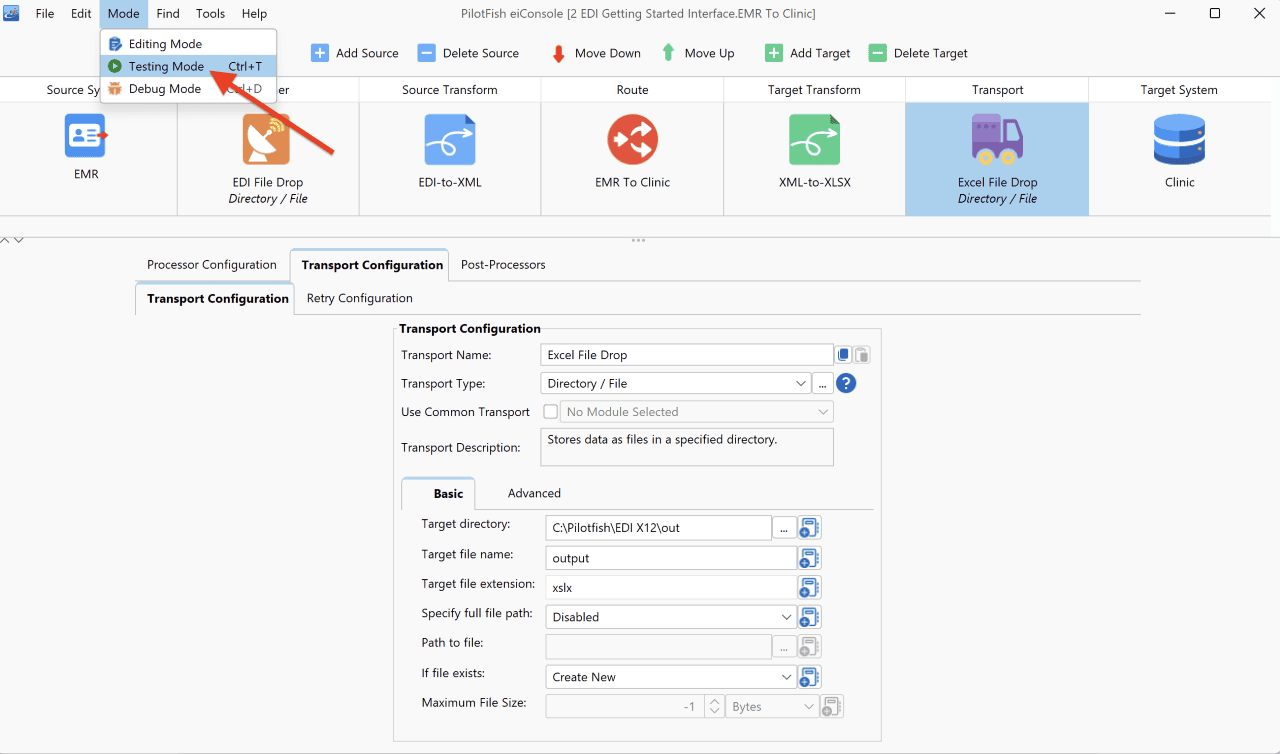1280x754 pixels.
Task: Select the EMR To Clinic route icon
Action: click(x=632, y=139)
